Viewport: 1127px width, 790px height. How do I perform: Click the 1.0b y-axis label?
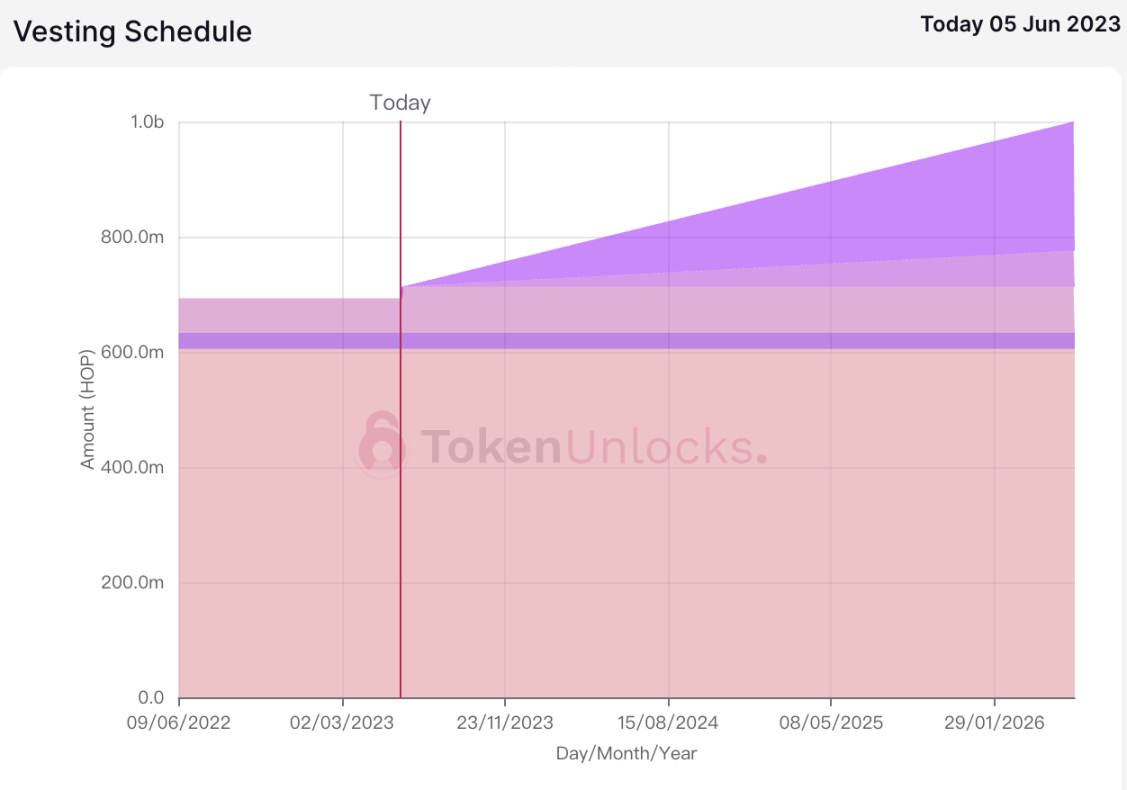pyautogui.click(x=147, y=122)
